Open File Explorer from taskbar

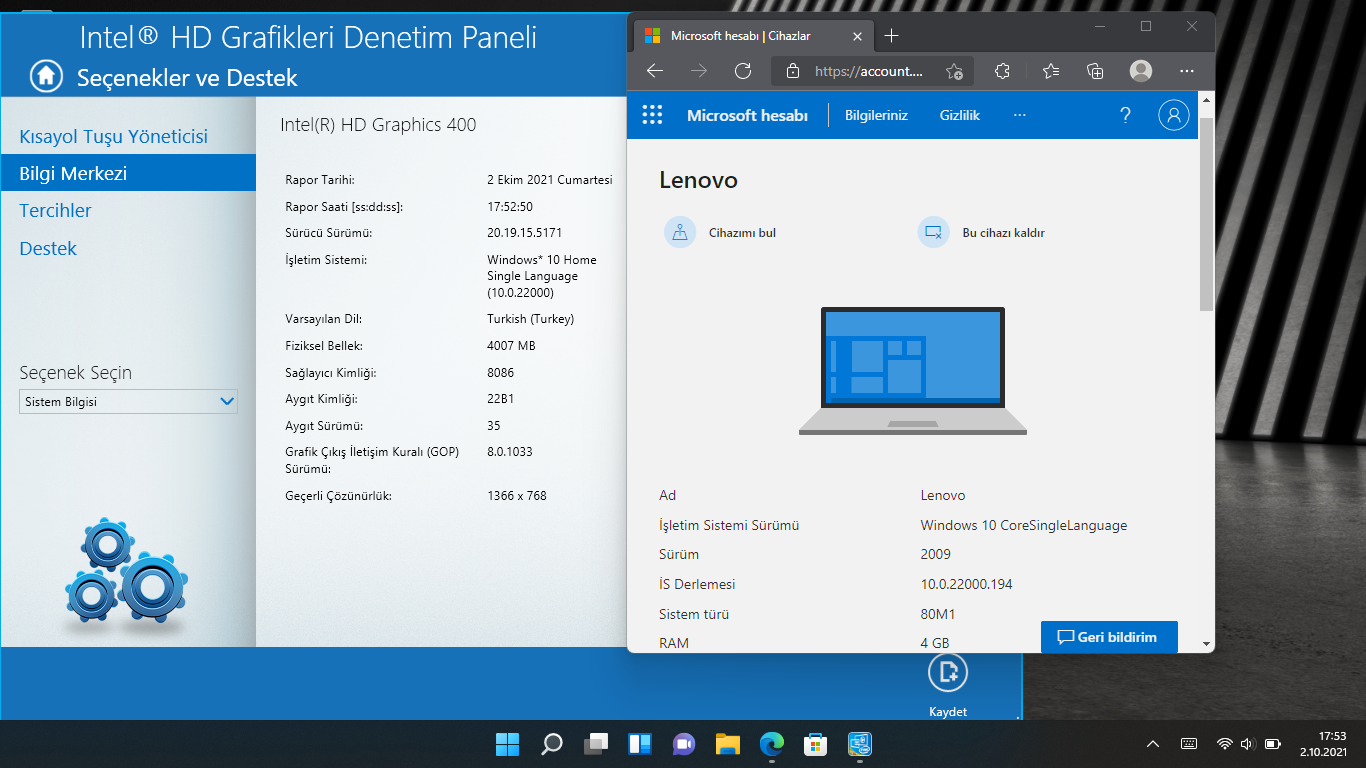tap(728, 744)
